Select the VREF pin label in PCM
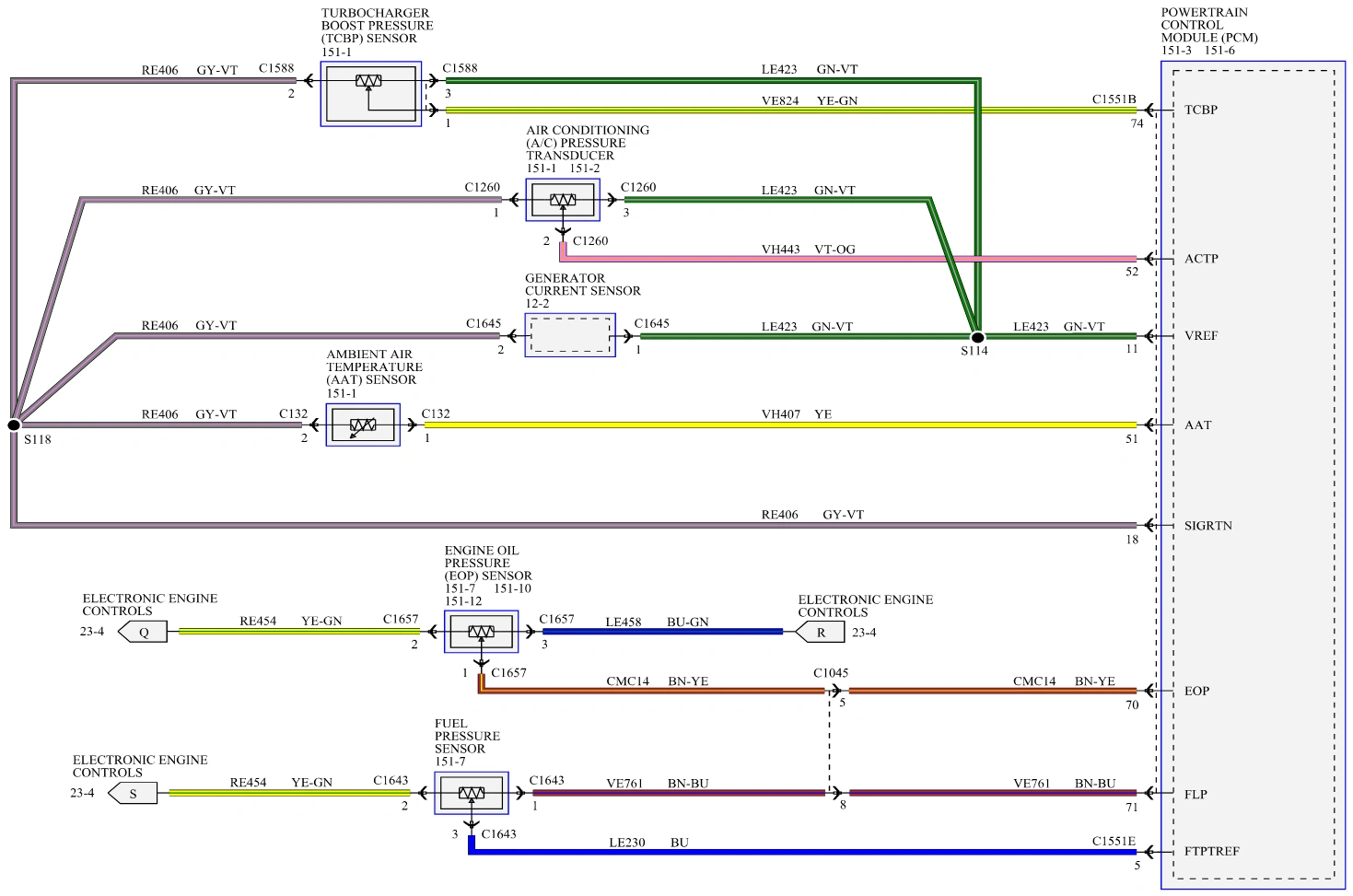The image size is (1353, 896). [x=1201, y=336]
